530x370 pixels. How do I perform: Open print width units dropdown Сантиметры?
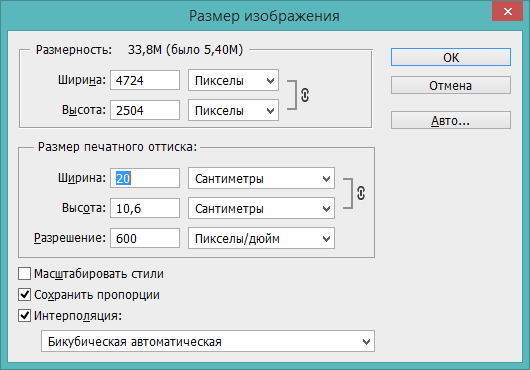click(x=261, y=178)
